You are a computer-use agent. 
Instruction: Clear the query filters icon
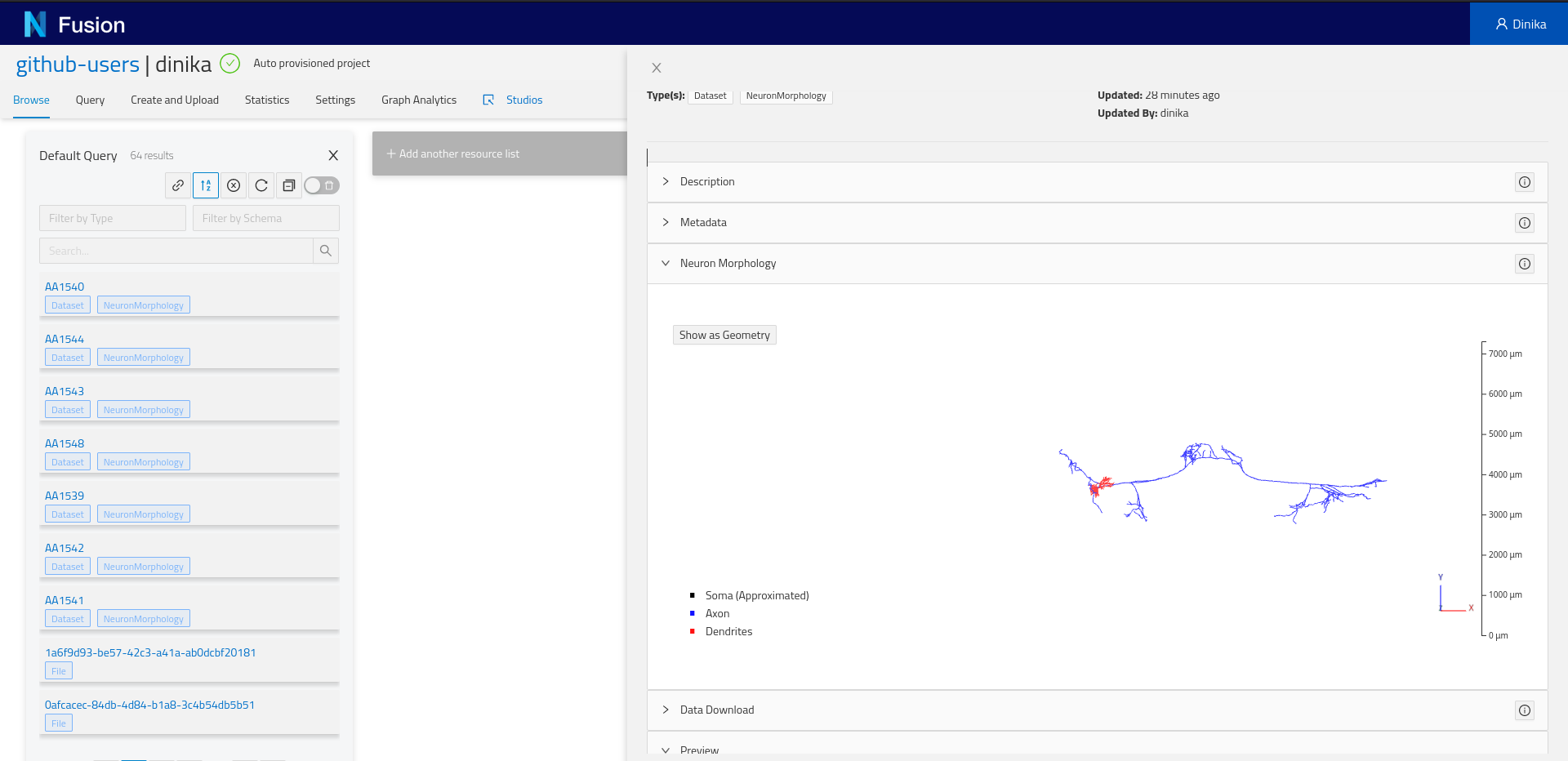coord(234,185)
